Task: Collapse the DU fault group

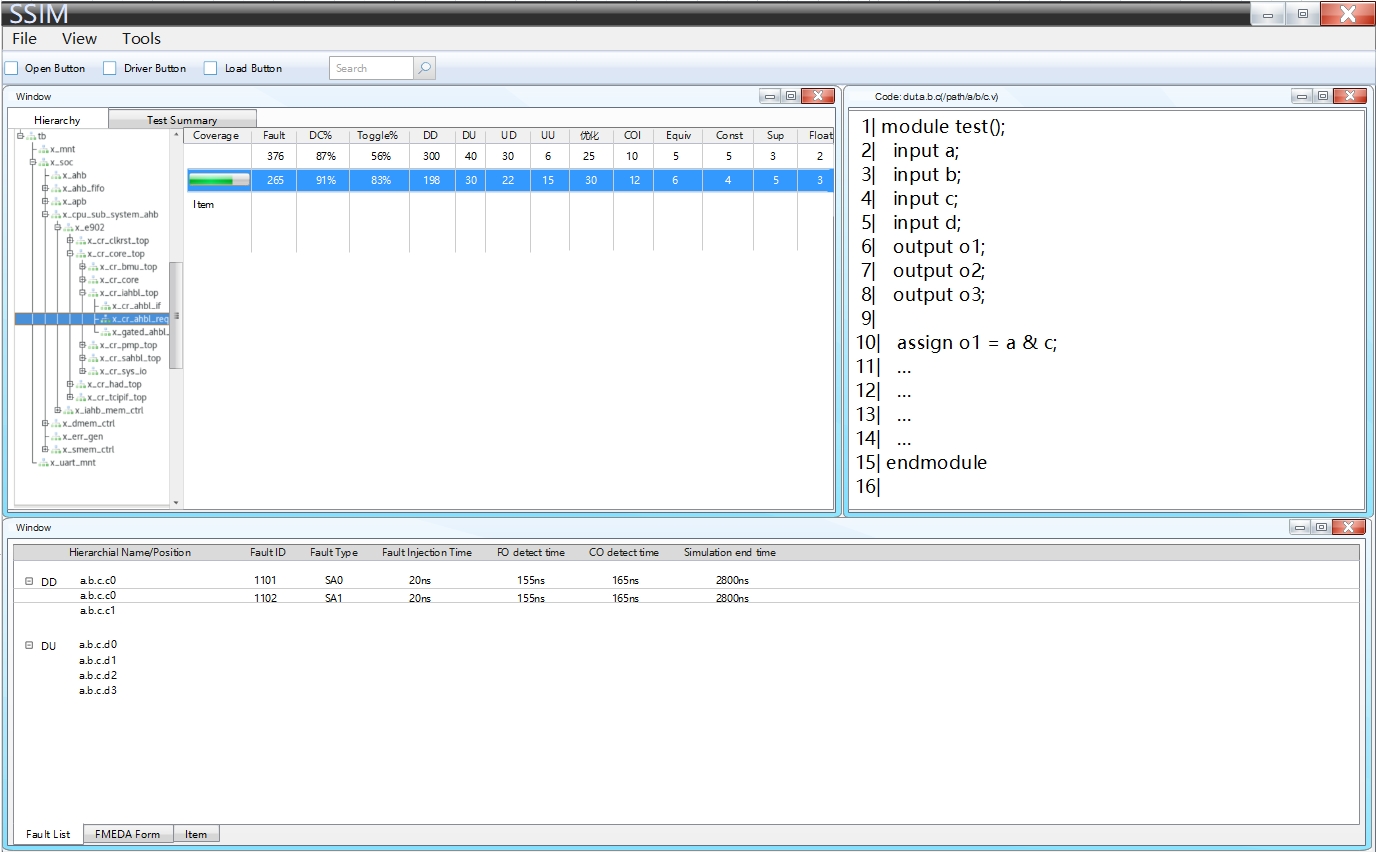Action: pos(29,645)
